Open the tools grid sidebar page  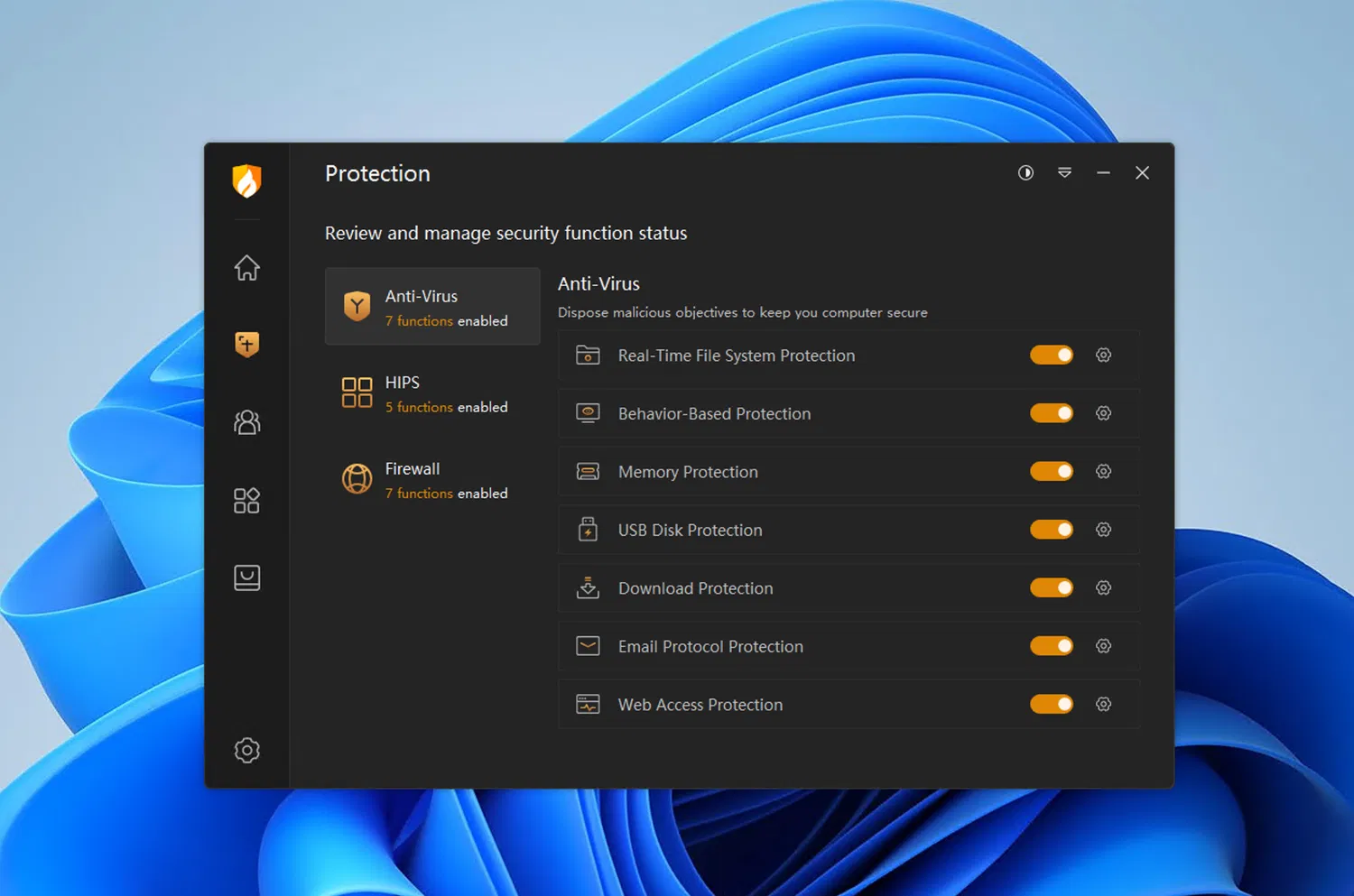pos(246,500)
